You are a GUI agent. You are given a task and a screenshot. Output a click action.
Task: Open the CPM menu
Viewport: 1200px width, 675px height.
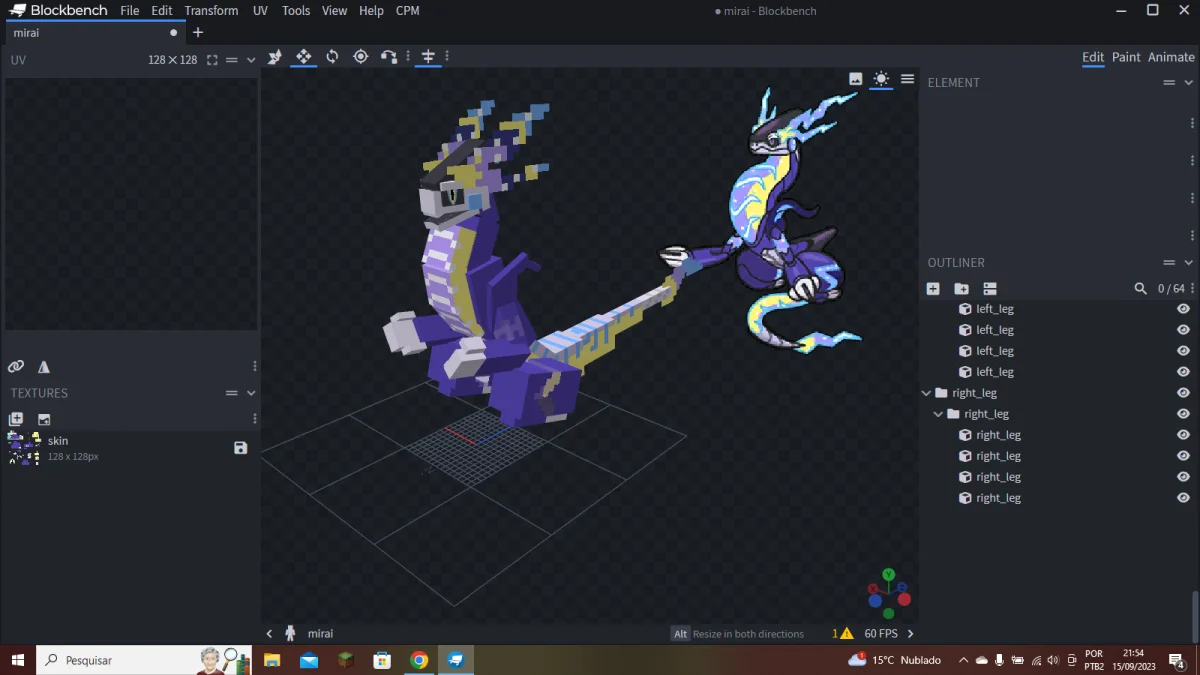407,10
